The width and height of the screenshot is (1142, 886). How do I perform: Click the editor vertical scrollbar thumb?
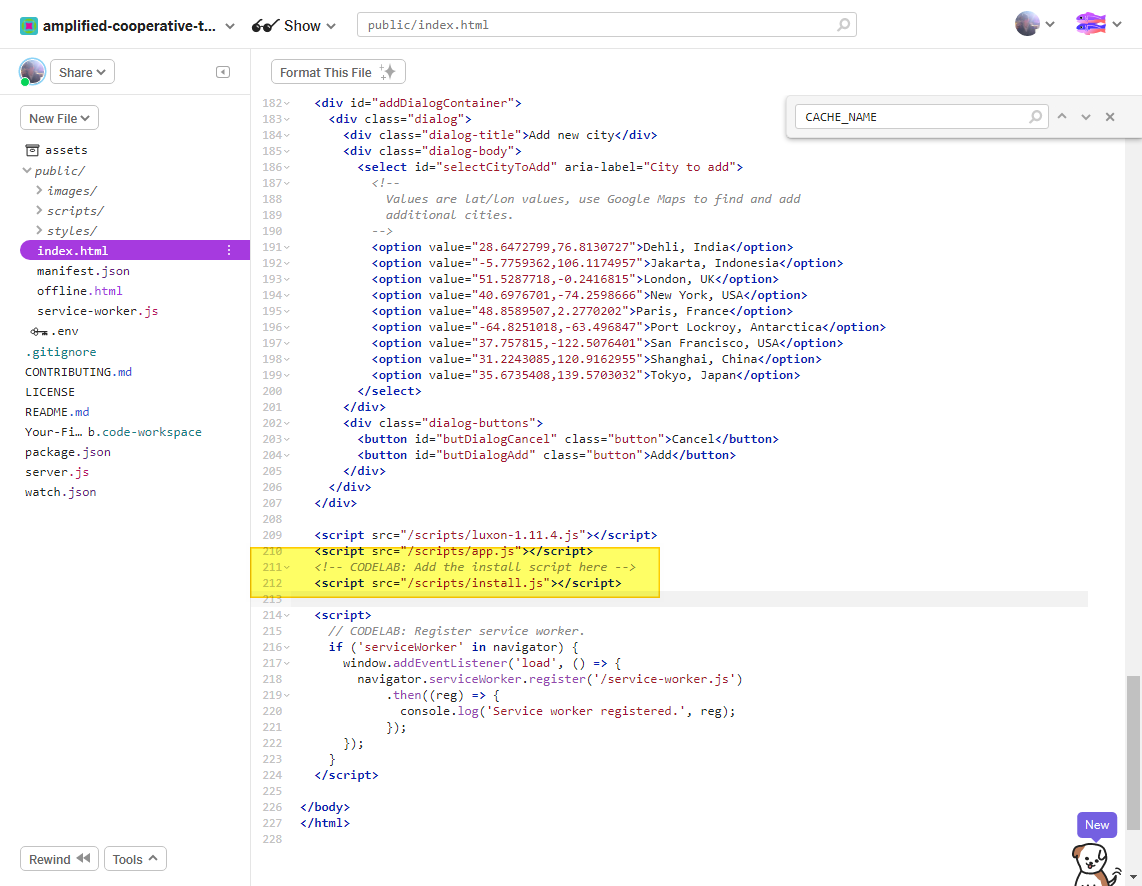[x=1133, y=752]
